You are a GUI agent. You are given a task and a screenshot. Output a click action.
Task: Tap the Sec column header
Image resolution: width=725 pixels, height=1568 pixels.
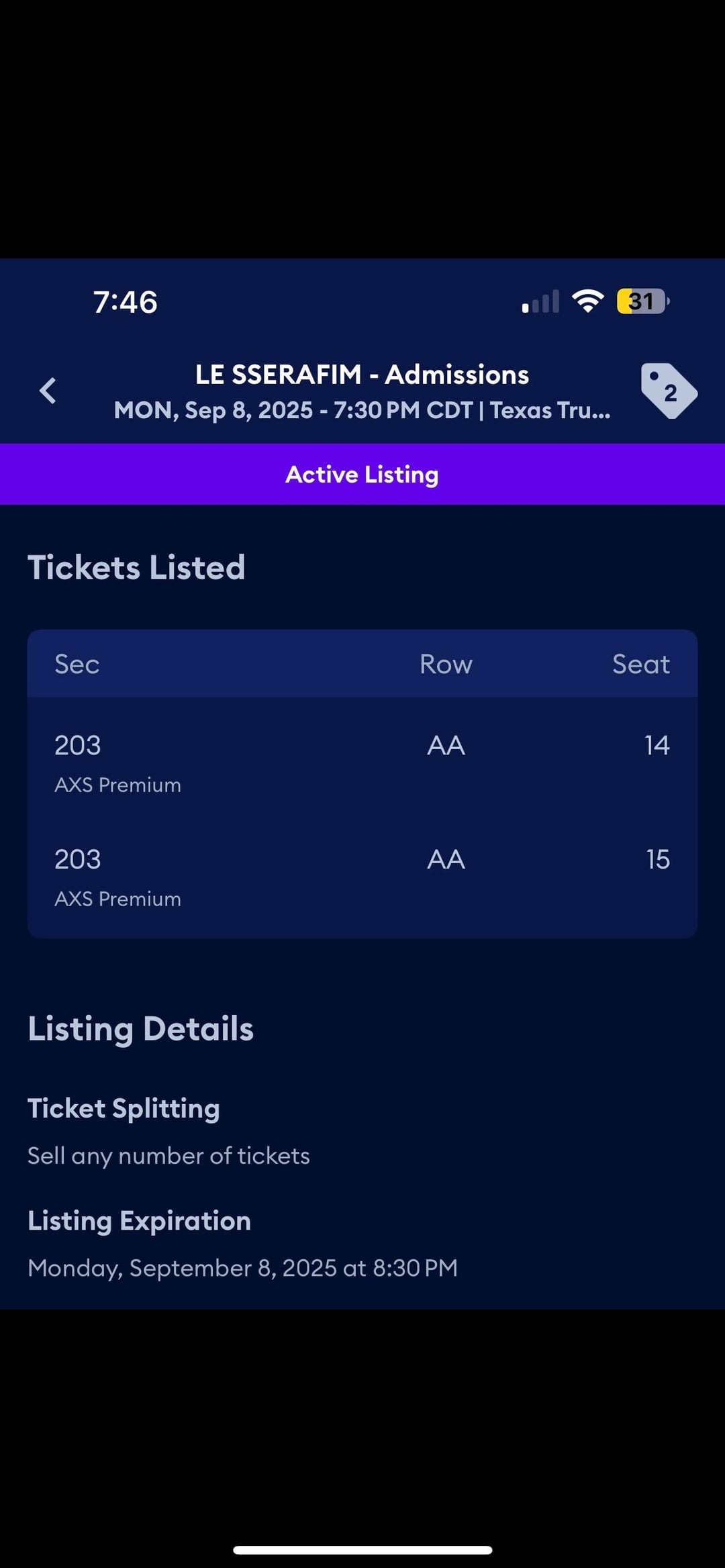click(x=77, y=665)
